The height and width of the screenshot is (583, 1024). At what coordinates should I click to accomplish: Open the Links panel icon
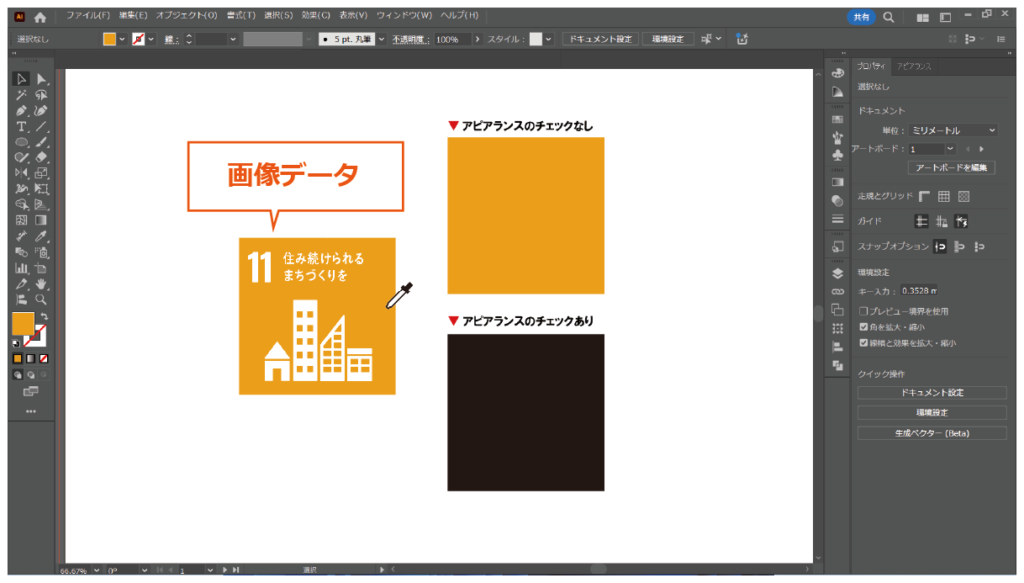[x=838, y=291]
